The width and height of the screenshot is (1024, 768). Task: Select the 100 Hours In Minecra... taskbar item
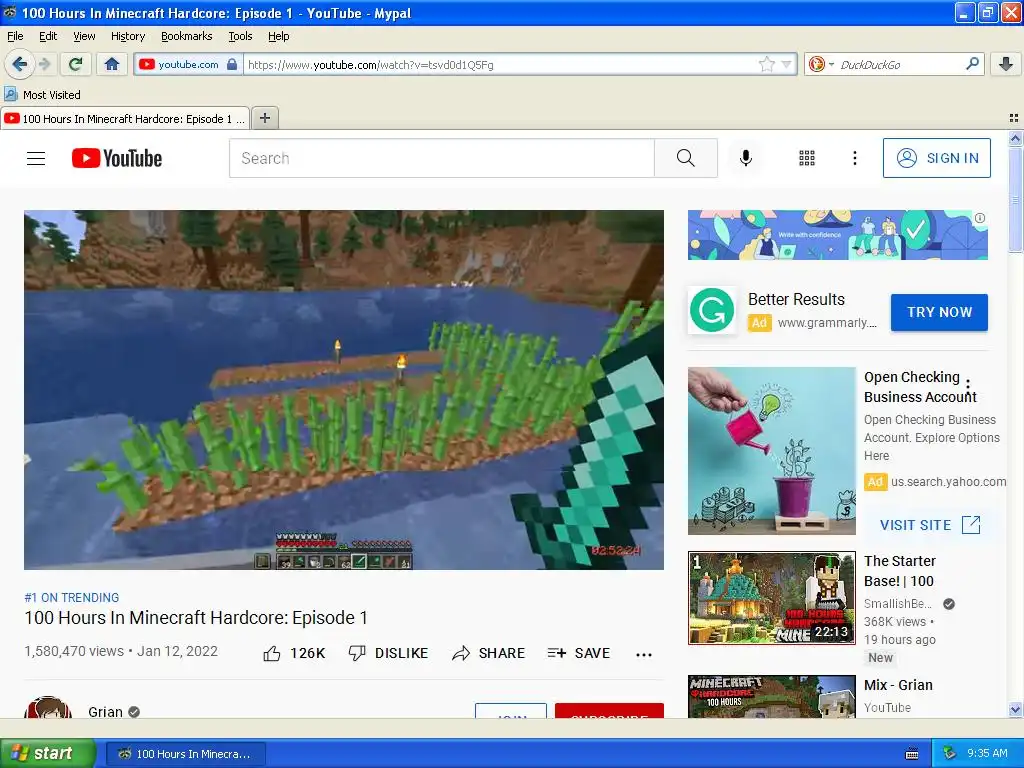pyautogui.click(x=185, y=754)
